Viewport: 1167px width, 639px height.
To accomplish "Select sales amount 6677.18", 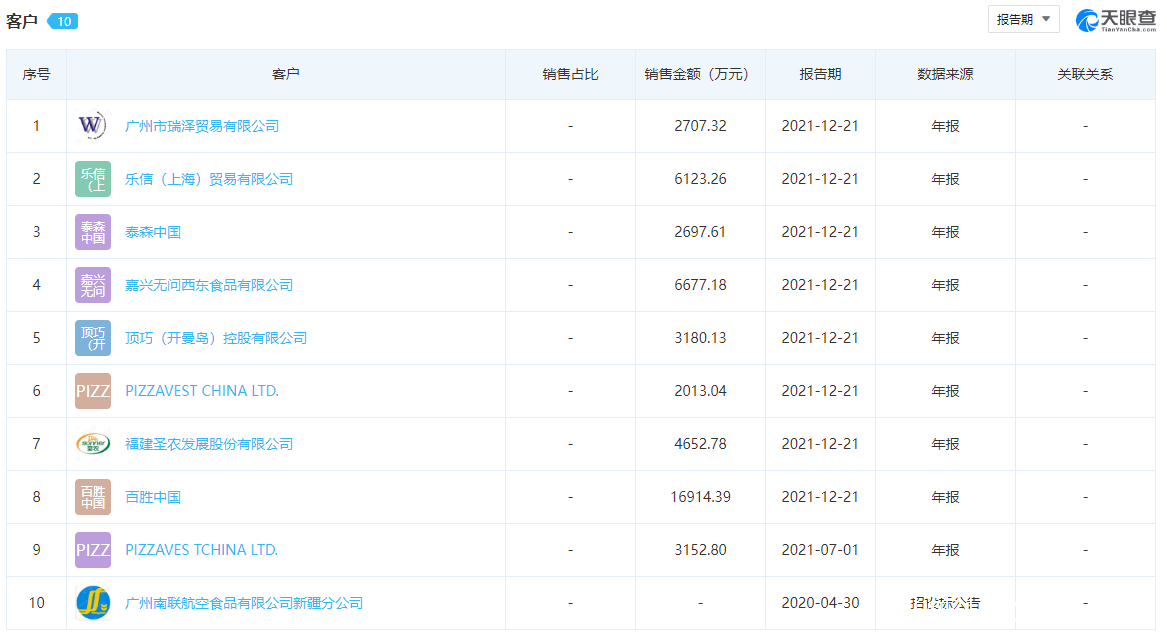I will pyautogui.click(x=700, y=285).
